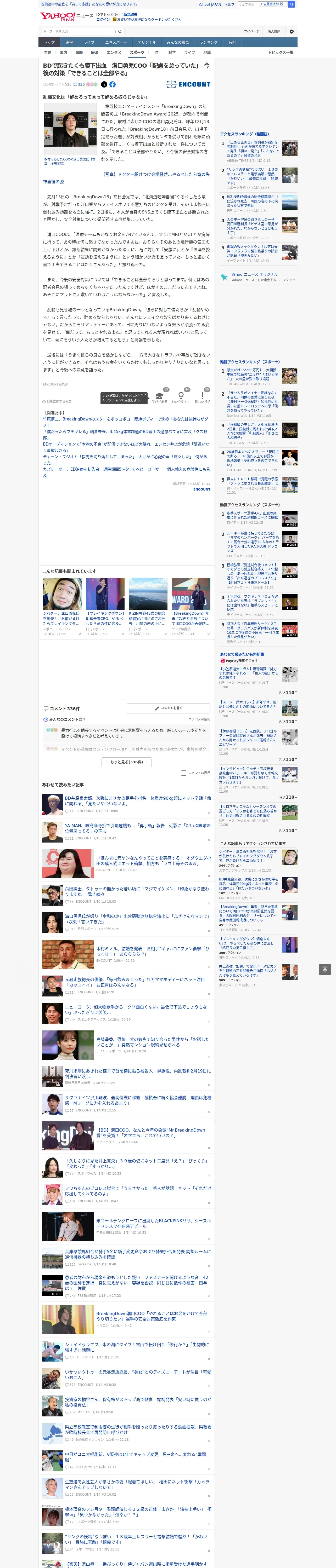Image resolution: width=336 pixels, height=1568 pixels.
Task: Click the top-bar web search button
Action: pos(292,4)
